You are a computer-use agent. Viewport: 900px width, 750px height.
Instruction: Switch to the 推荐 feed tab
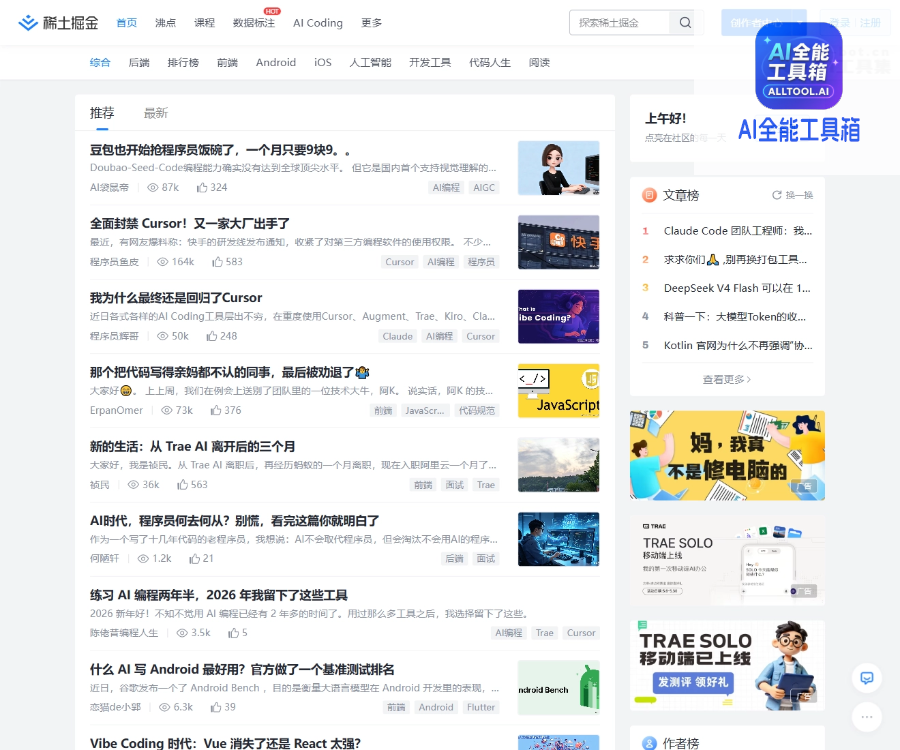pyautogui.click(x=102, y=113)
